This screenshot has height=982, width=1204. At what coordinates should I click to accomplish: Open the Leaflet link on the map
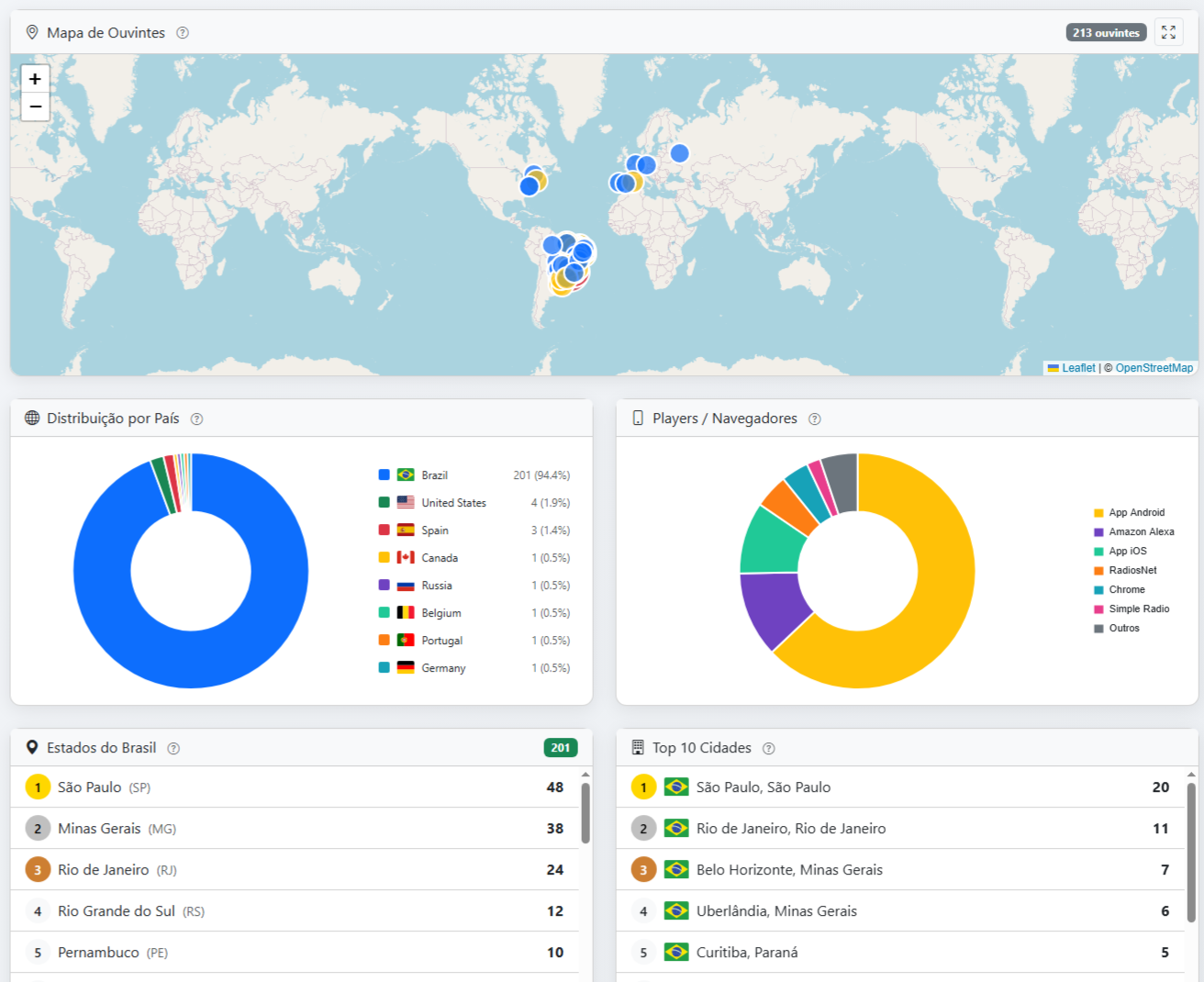1077,367
